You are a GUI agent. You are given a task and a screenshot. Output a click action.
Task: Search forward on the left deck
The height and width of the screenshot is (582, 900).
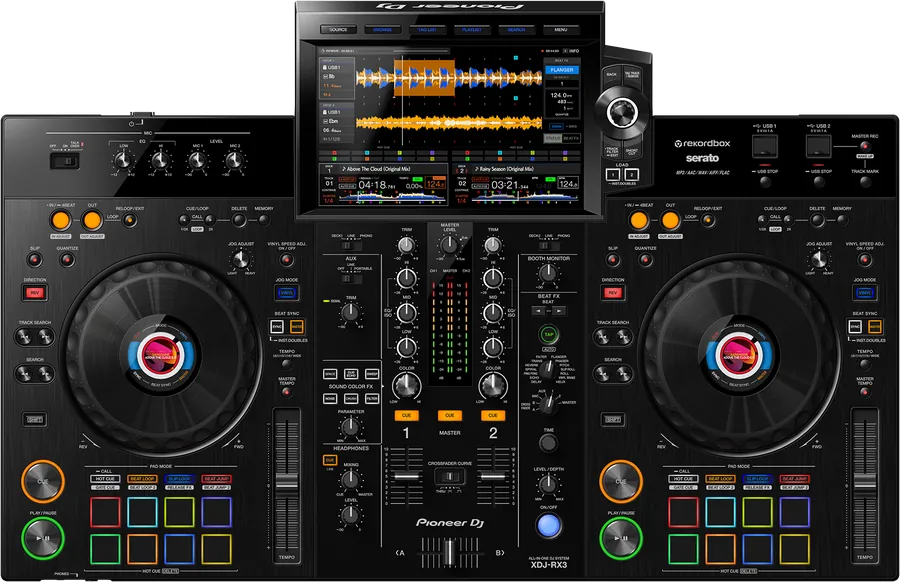(x=45, y=374)
